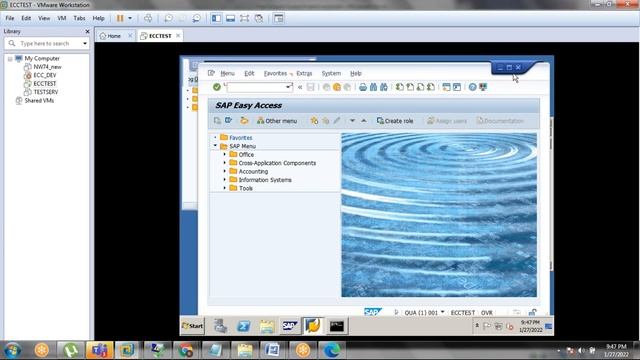Click VMware manage snapshots icon

coord(196,18)
